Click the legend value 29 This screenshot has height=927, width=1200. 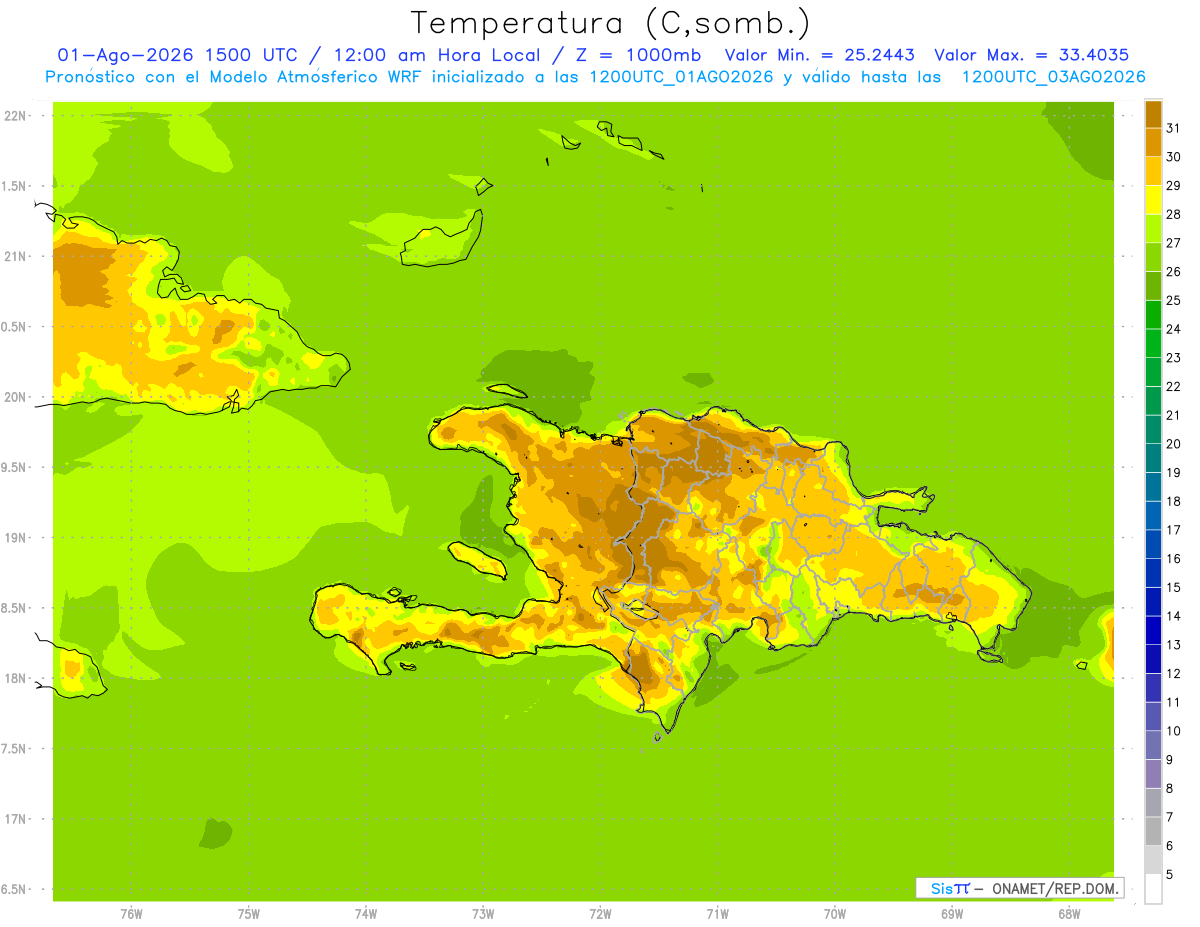[1173, 185]
